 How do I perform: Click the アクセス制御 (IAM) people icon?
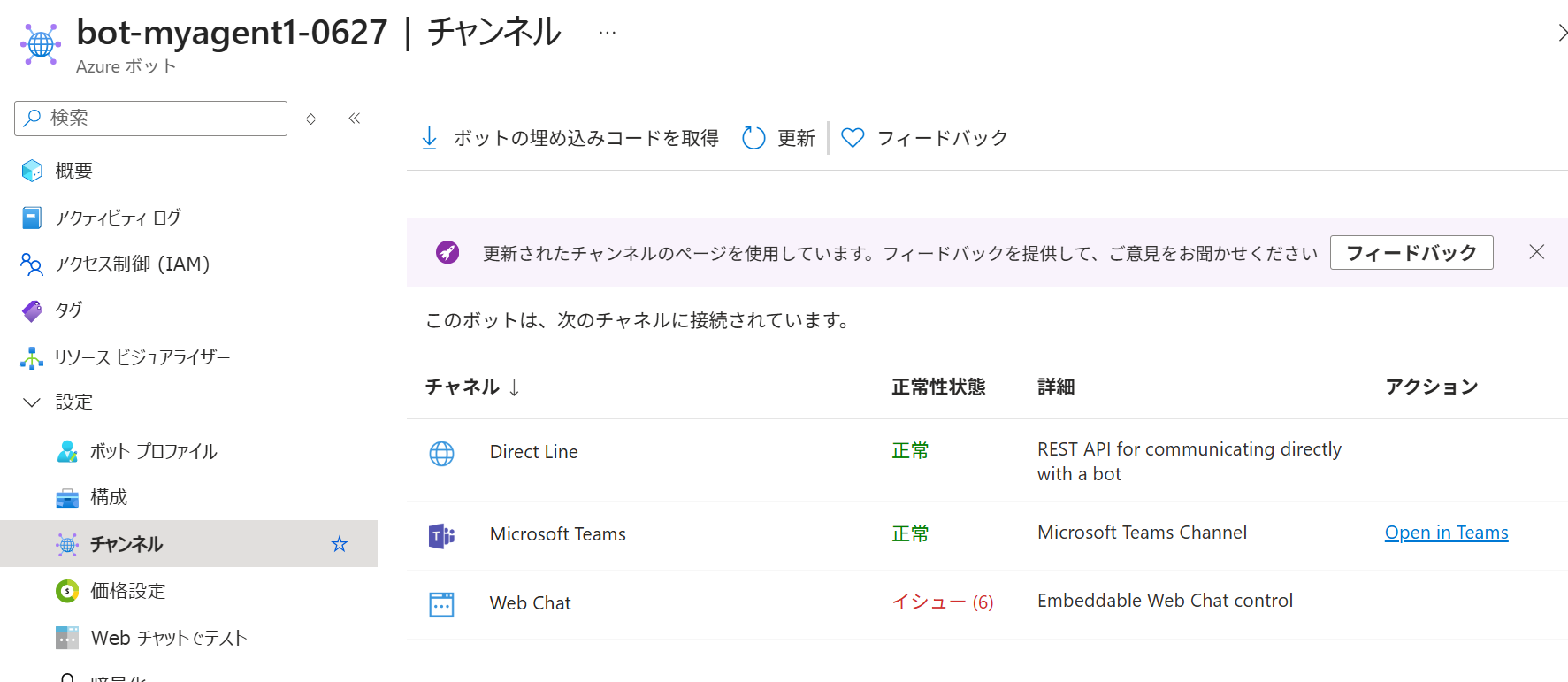coord(32,264)
